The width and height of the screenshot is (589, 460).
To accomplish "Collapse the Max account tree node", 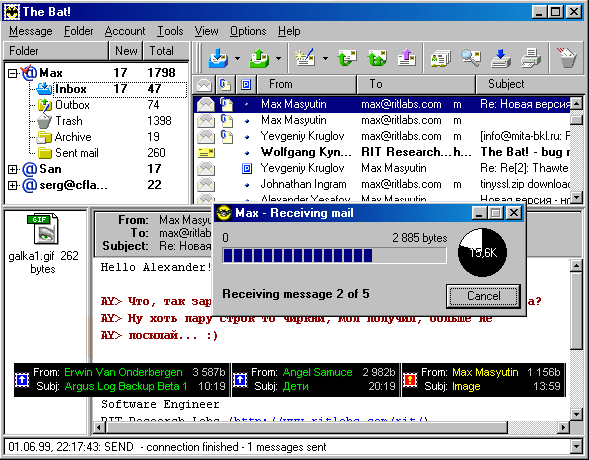I will coord(12,73).
